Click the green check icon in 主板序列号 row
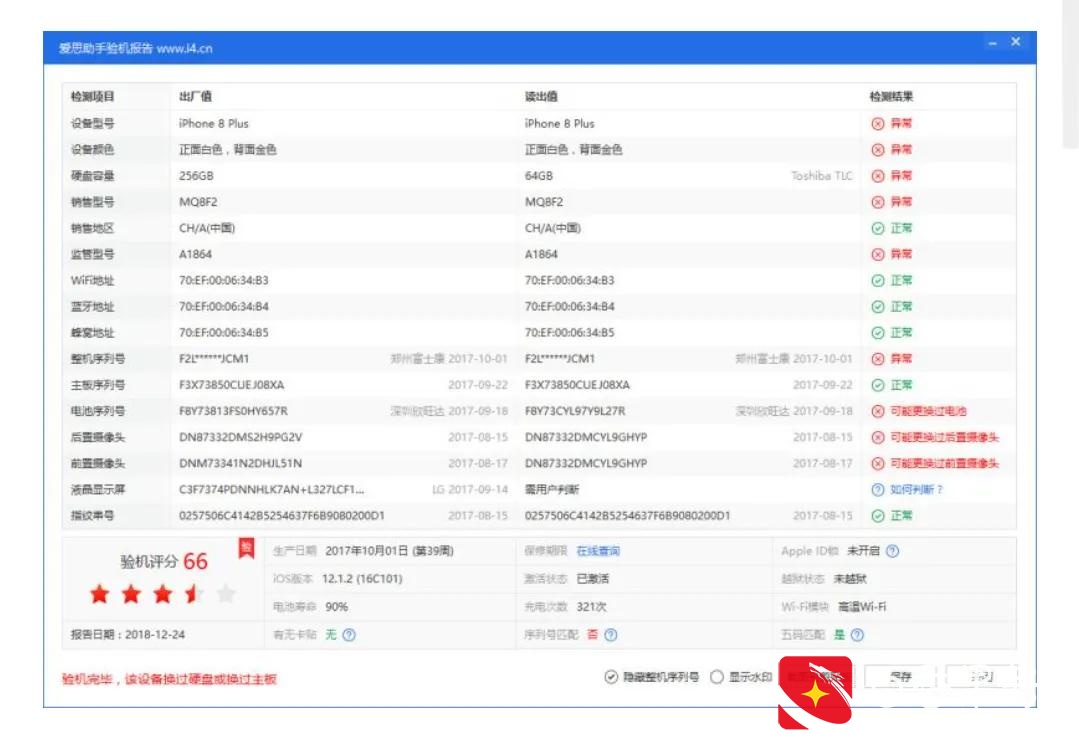The width and height of the screenshot is (1079, 738). click(x=877, y=385)
